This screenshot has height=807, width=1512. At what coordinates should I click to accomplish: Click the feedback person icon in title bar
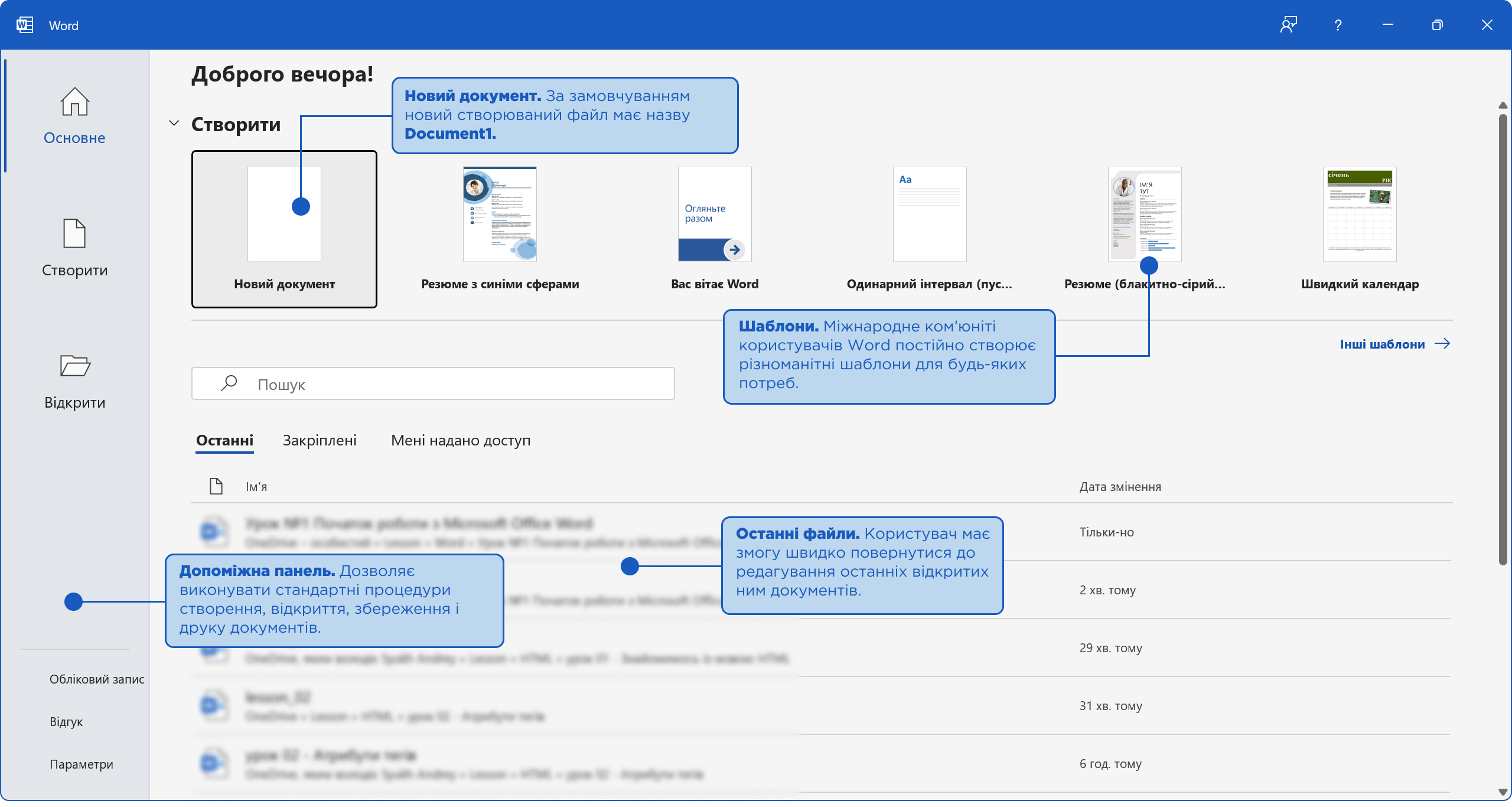[x=1288, y=25]
